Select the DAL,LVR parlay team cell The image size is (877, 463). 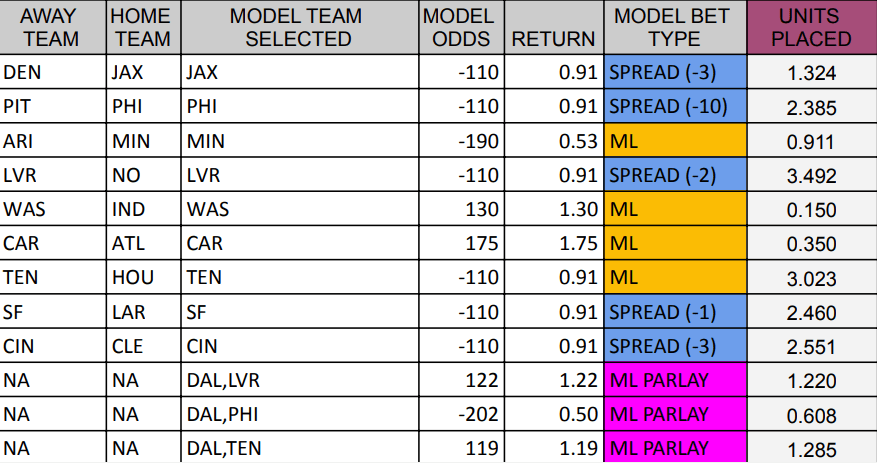pos(297,381)
